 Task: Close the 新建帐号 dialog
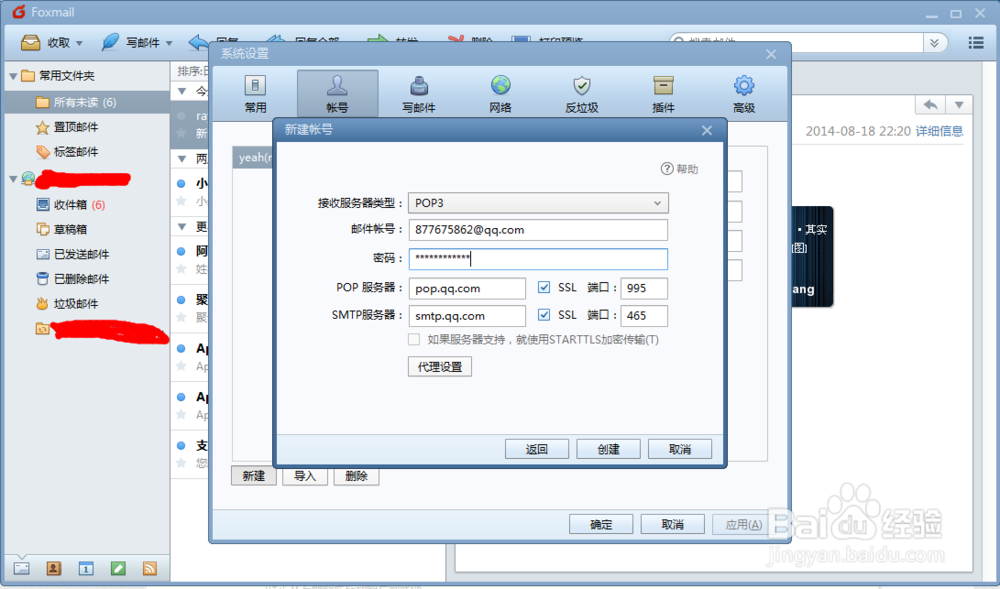click(x=707, y=130)
